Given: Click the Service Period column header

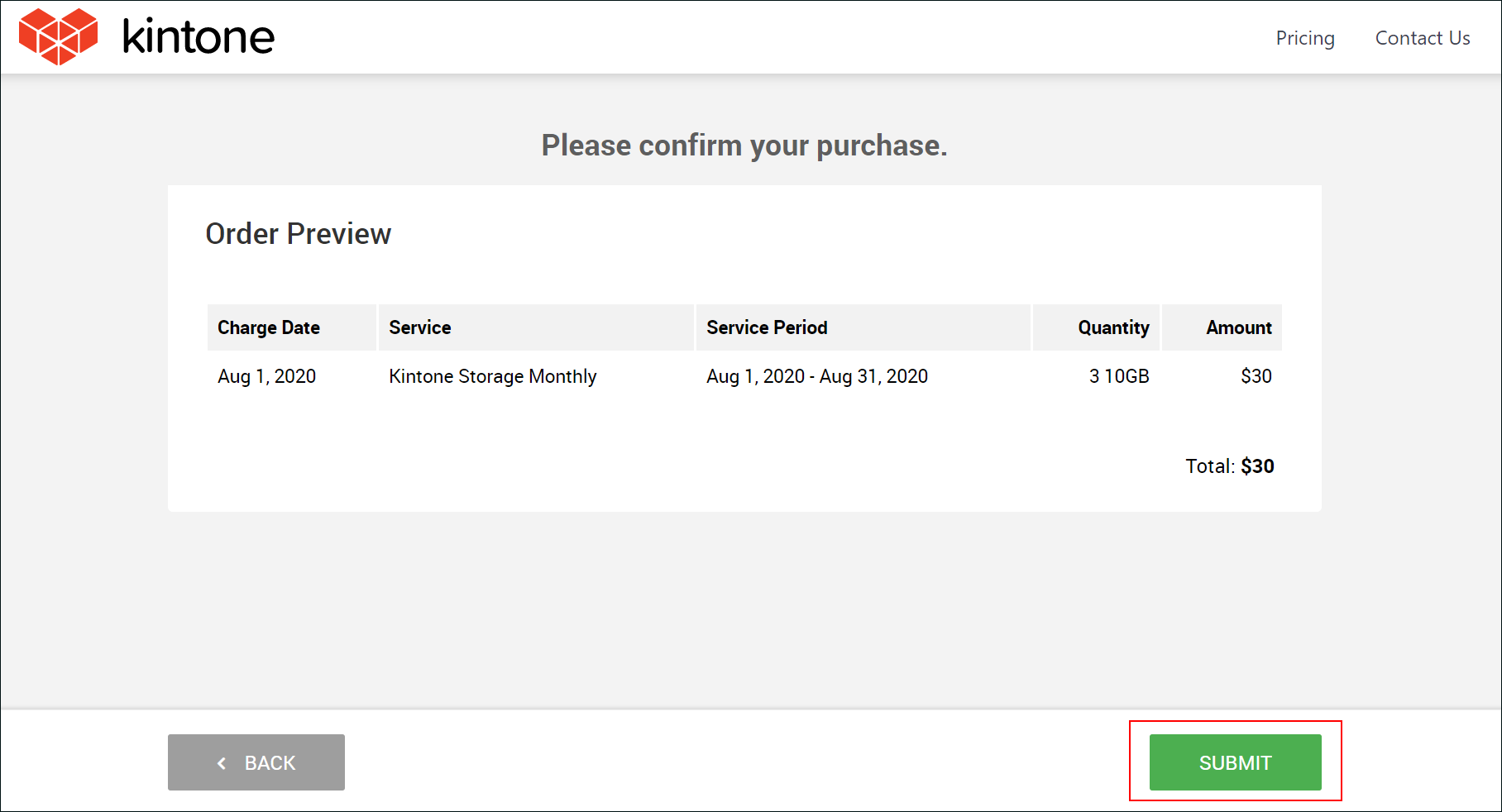Looking at the screenshot, I should click(x=766, y=327).
